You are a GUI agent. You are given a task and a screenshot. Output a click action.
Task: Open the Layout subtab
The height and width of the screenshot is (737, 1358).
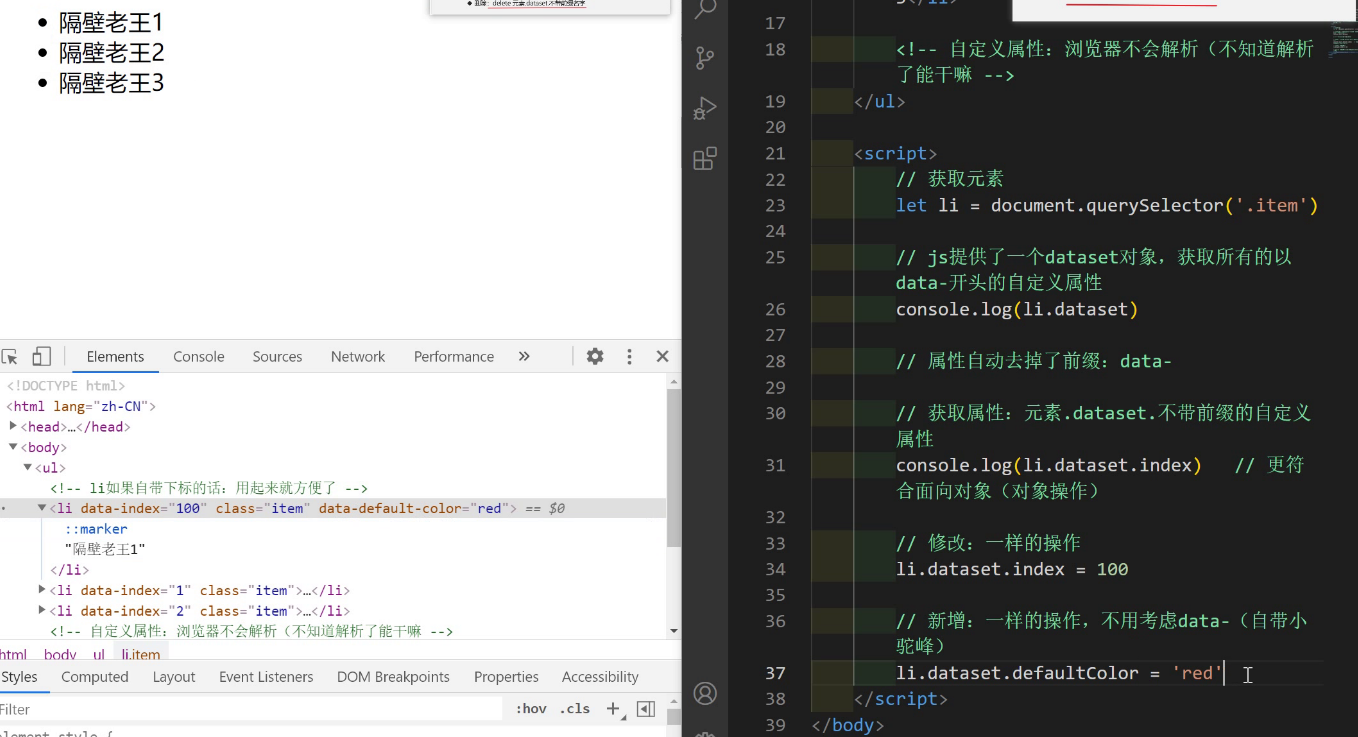174,677
